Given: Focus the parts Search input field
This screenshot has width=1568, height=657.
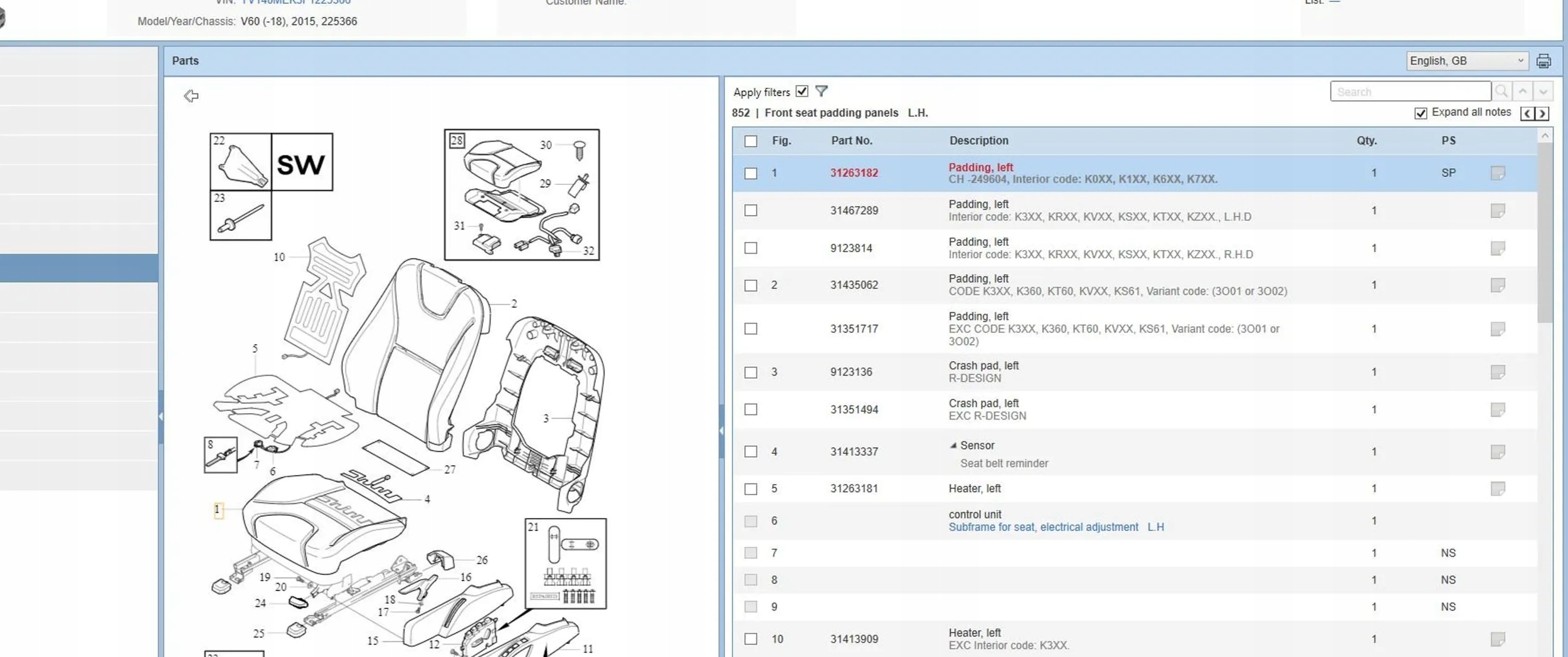Looking at the screenshot, I should tap(1411, 92).
